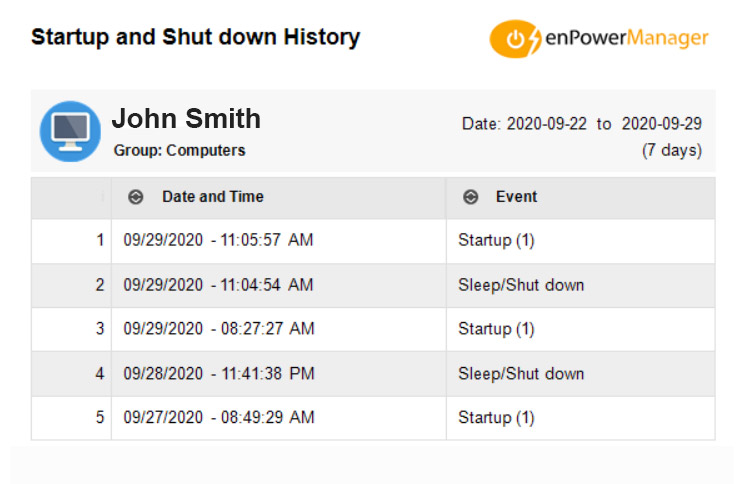Click the Group: Computers label

[x=180, y=150]
